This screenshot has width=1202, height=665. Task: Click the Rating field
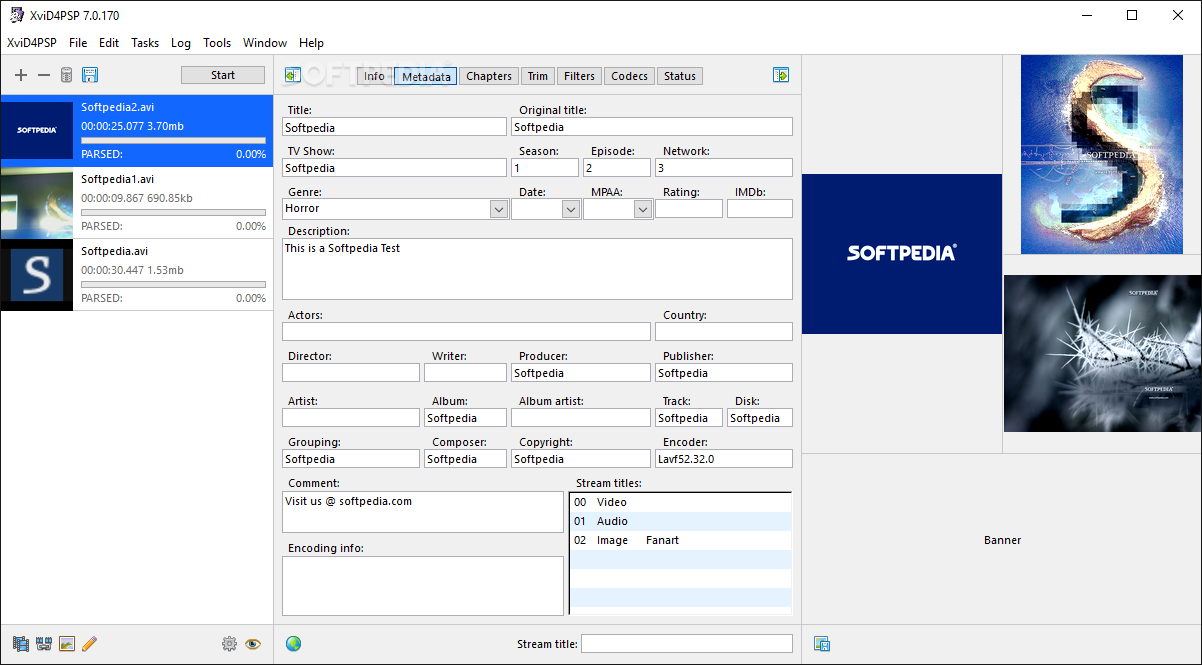click(689, 209)
